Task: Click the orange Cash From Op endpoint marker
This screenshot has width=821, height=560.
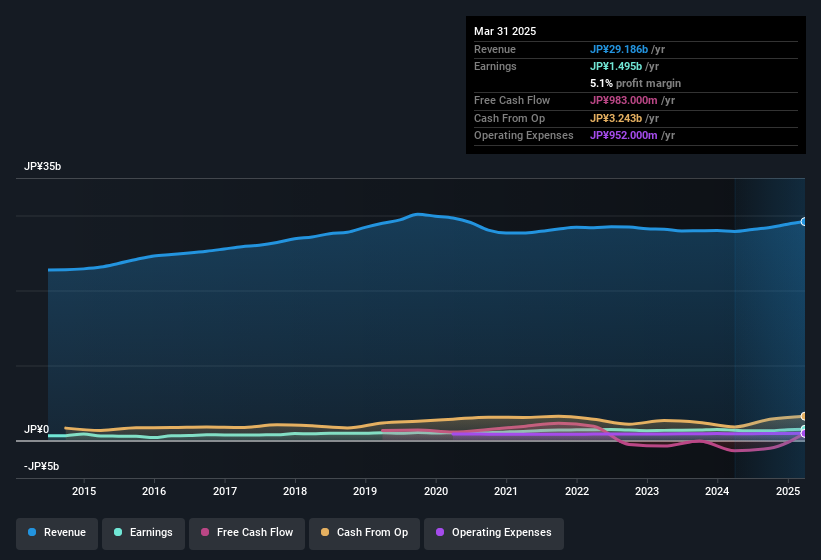Action: pyautogui.click(x=804, y=417)
